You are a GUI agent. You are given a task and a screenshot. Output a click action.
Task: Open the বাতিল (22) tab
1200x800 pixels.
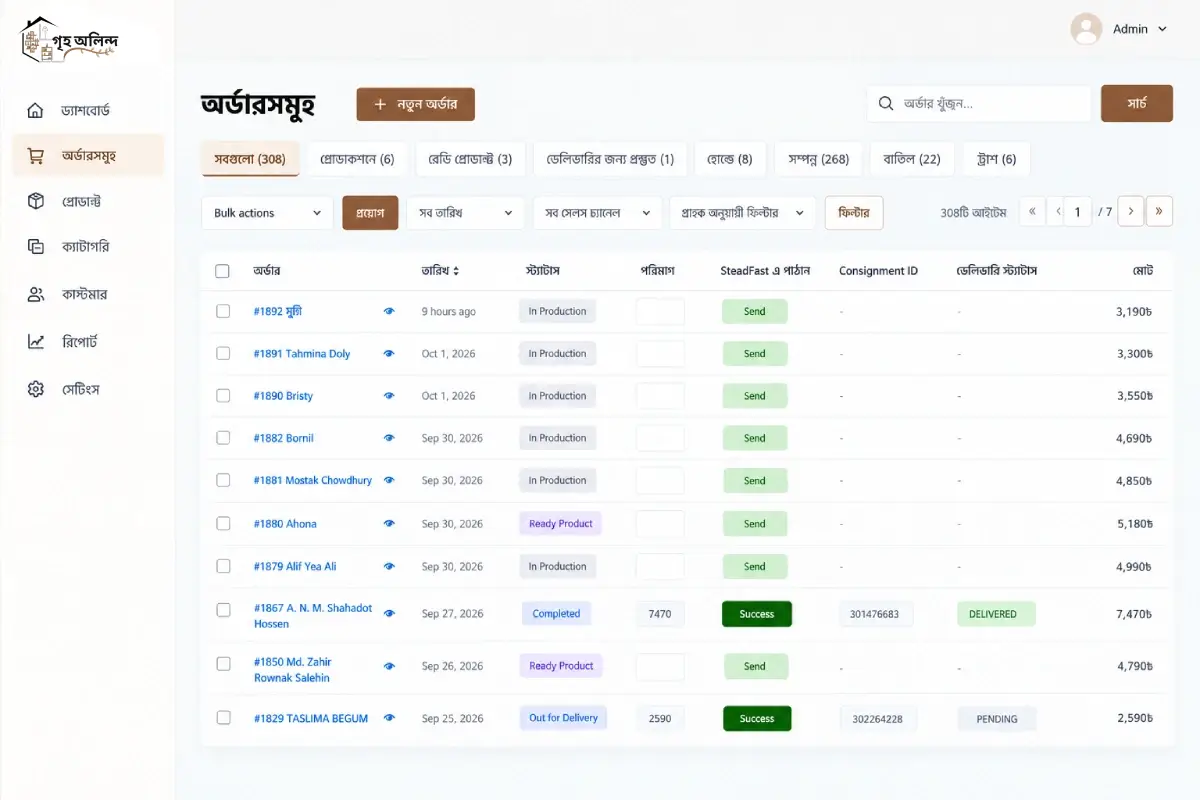(912, 159)
